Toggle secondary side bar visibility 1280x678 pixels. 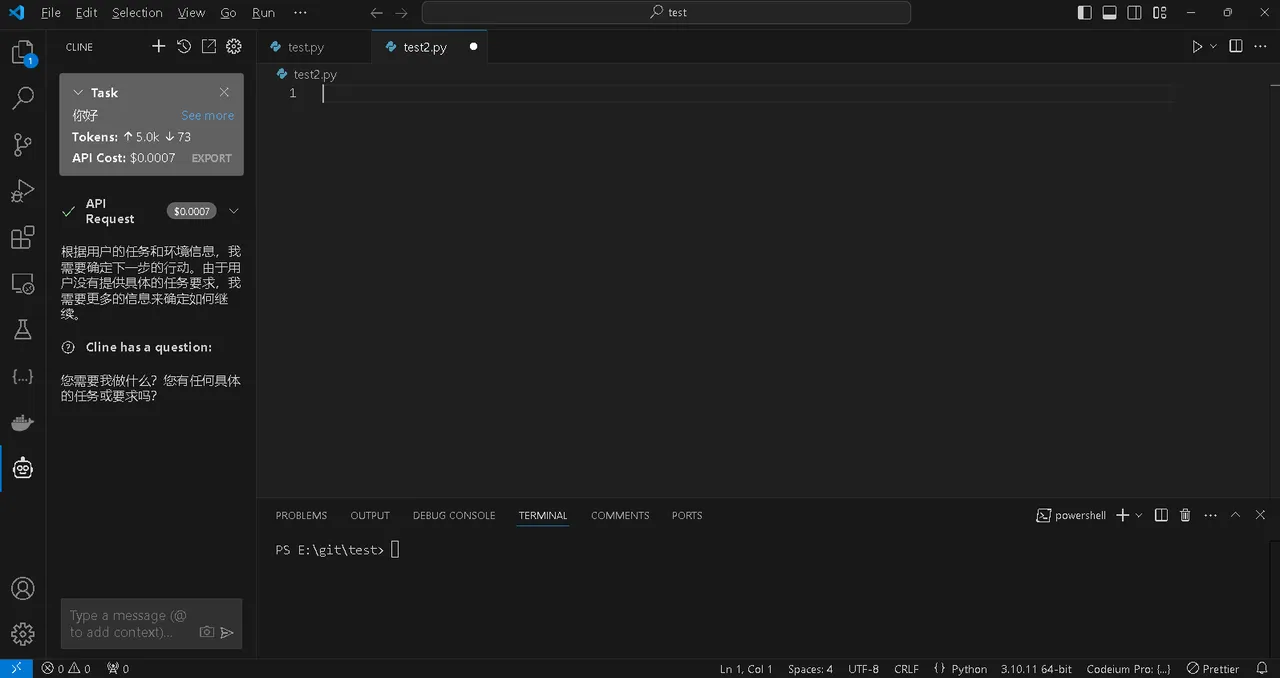point(1135,13)
